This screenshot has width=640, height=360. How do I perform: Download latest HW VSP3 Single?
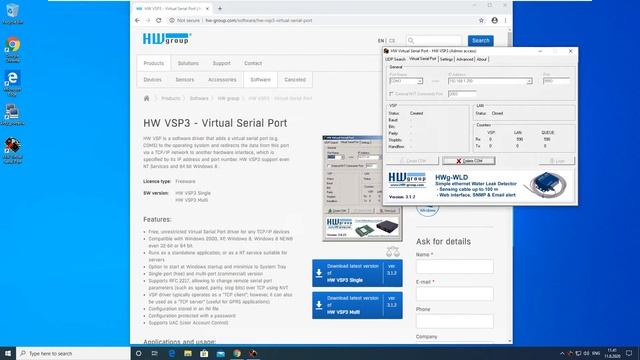(x=357, y=273)
